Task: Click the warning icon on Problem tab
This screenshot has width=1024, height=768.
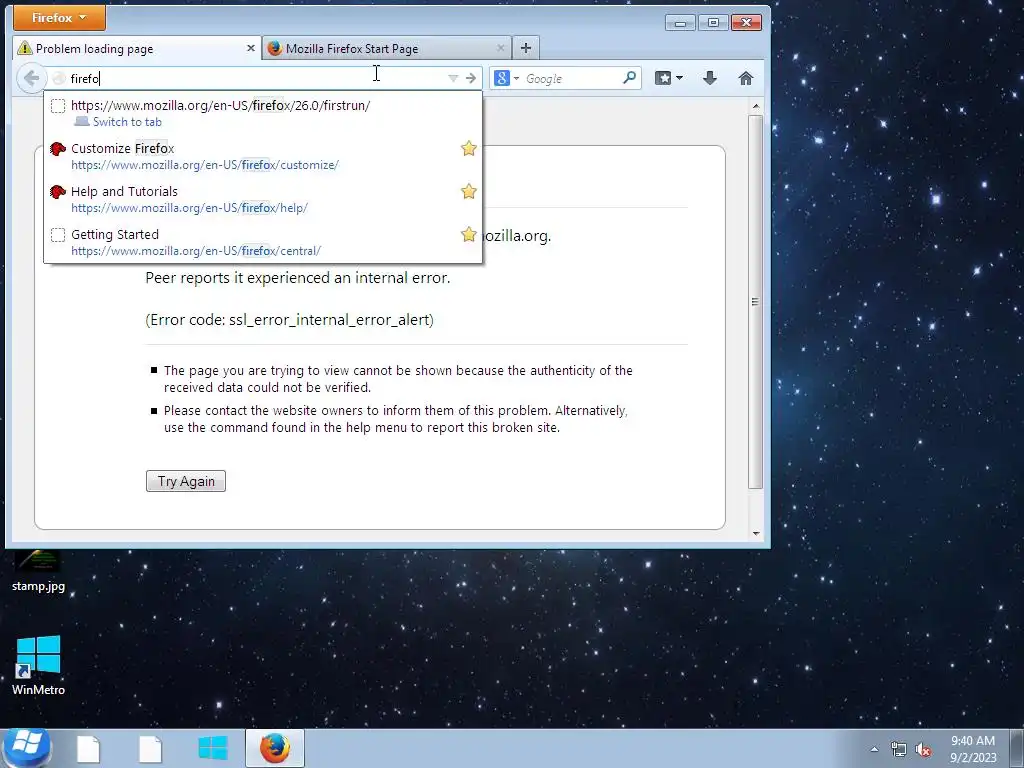Action: coord(25,48)
